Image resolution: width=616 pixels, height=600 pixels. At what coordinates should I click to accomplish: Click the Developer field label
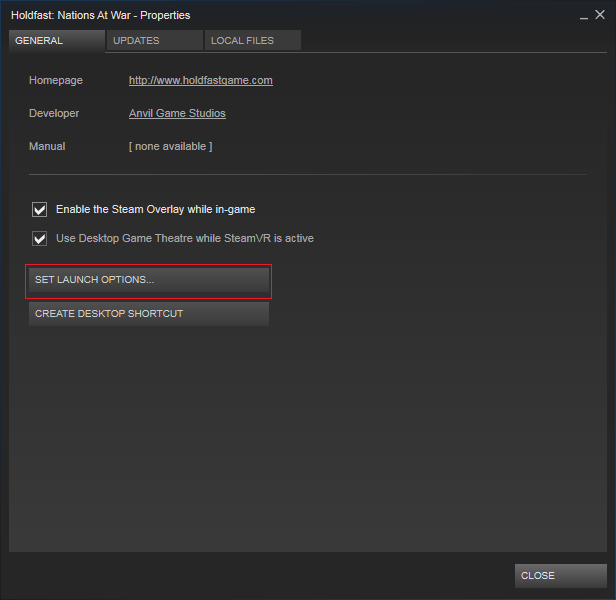click(x=54, y=113)
